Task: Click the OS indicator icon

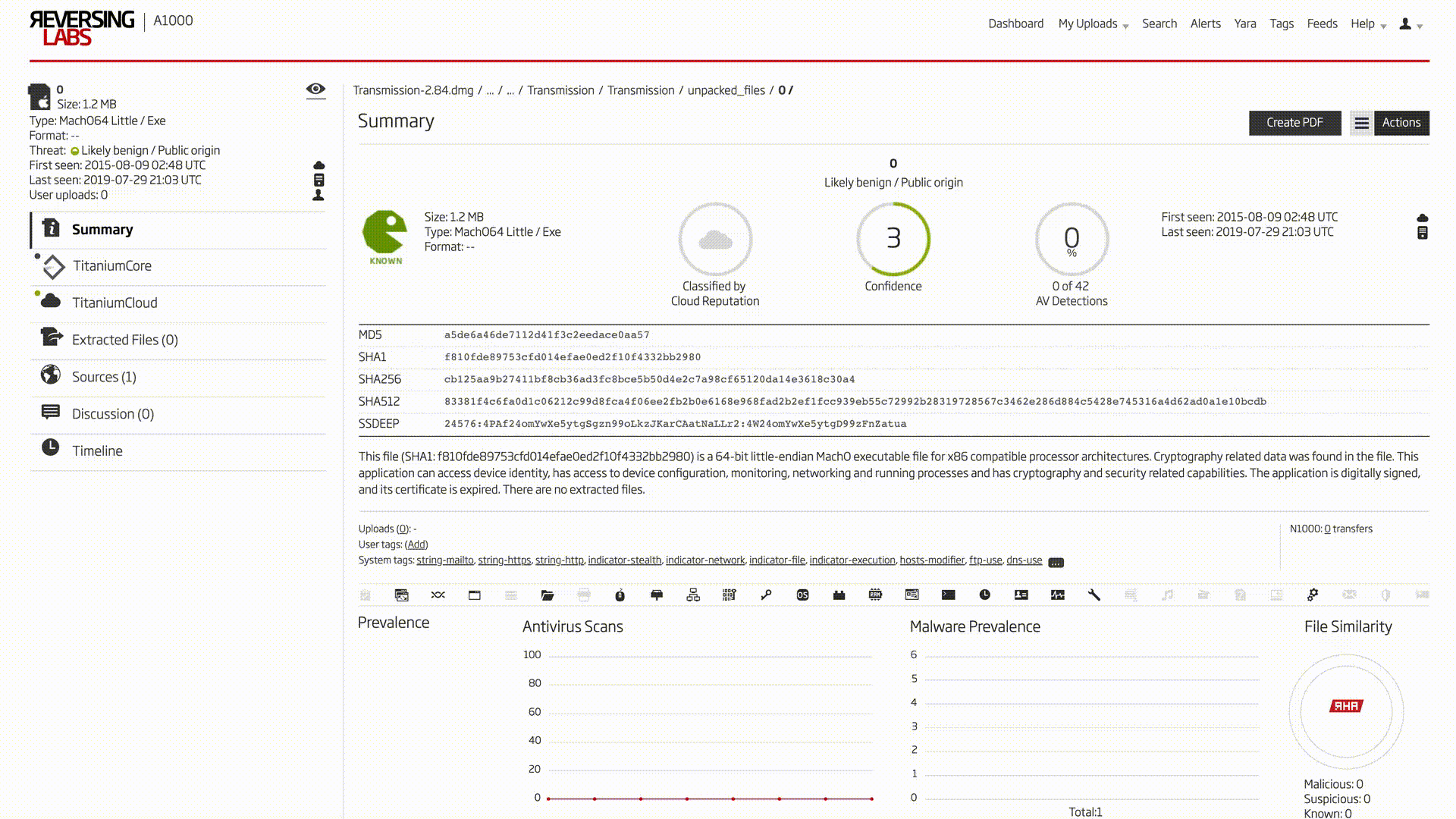Action: click(802, 595)
